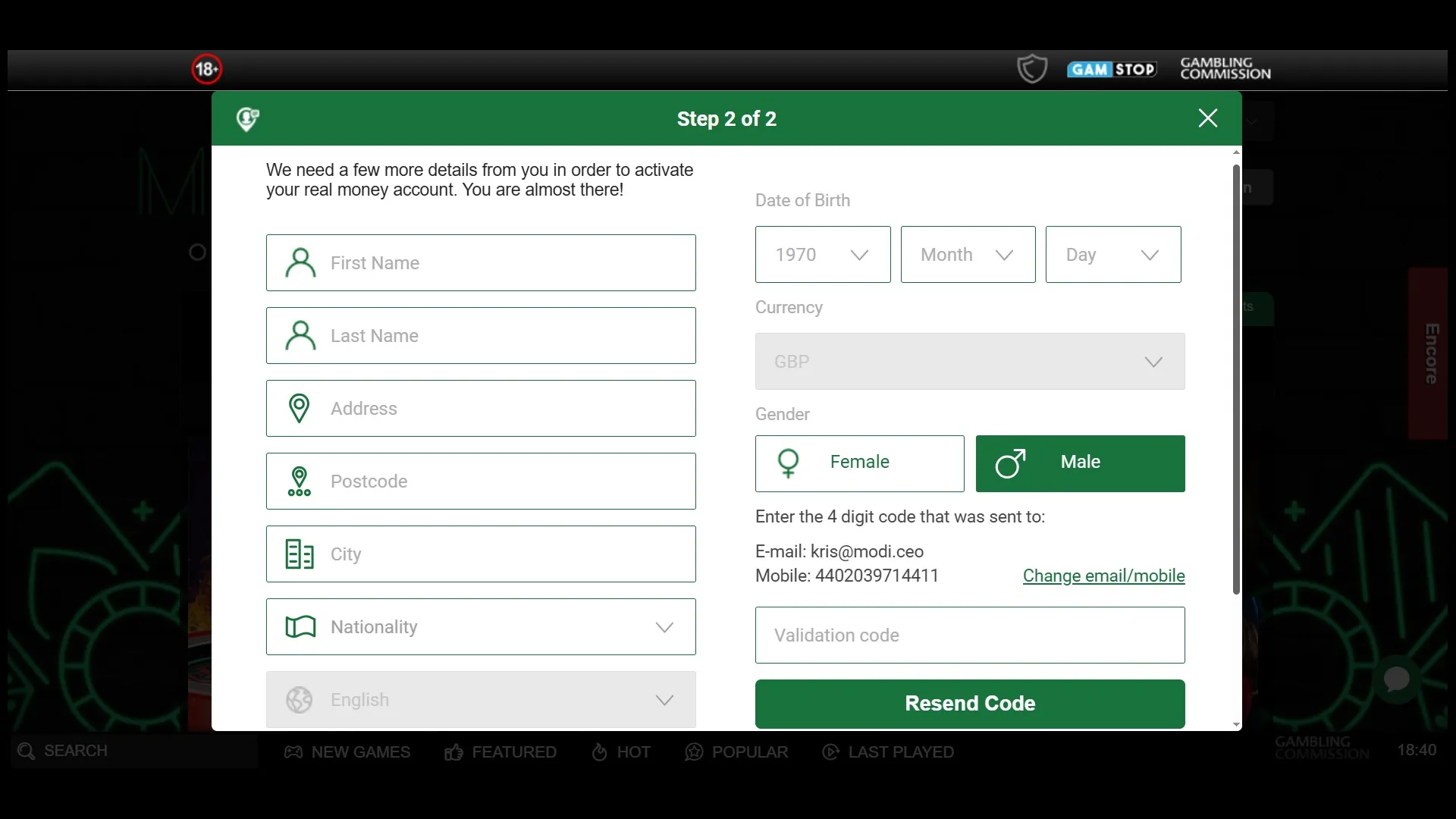Expand the English language dropdown
1456x819 pixels.
click(x=481, y=700)
